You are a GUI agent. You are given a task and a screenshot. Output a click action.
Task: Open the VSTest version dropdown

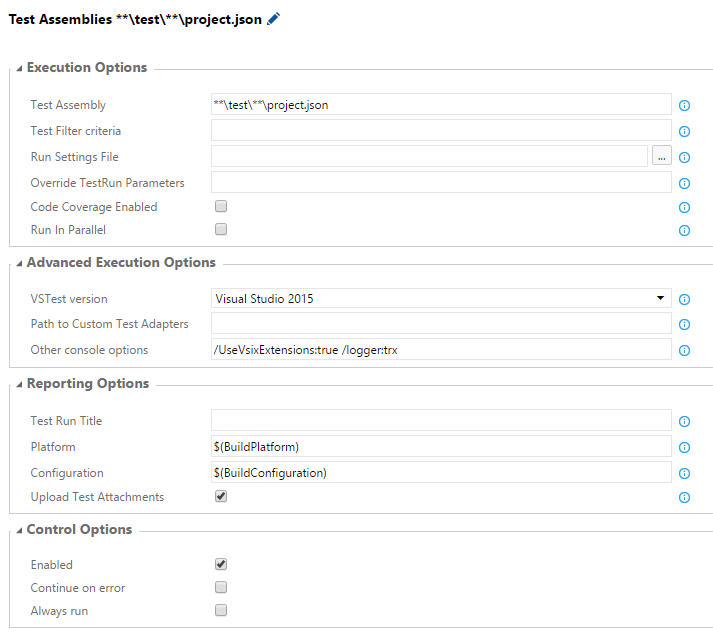440,298
